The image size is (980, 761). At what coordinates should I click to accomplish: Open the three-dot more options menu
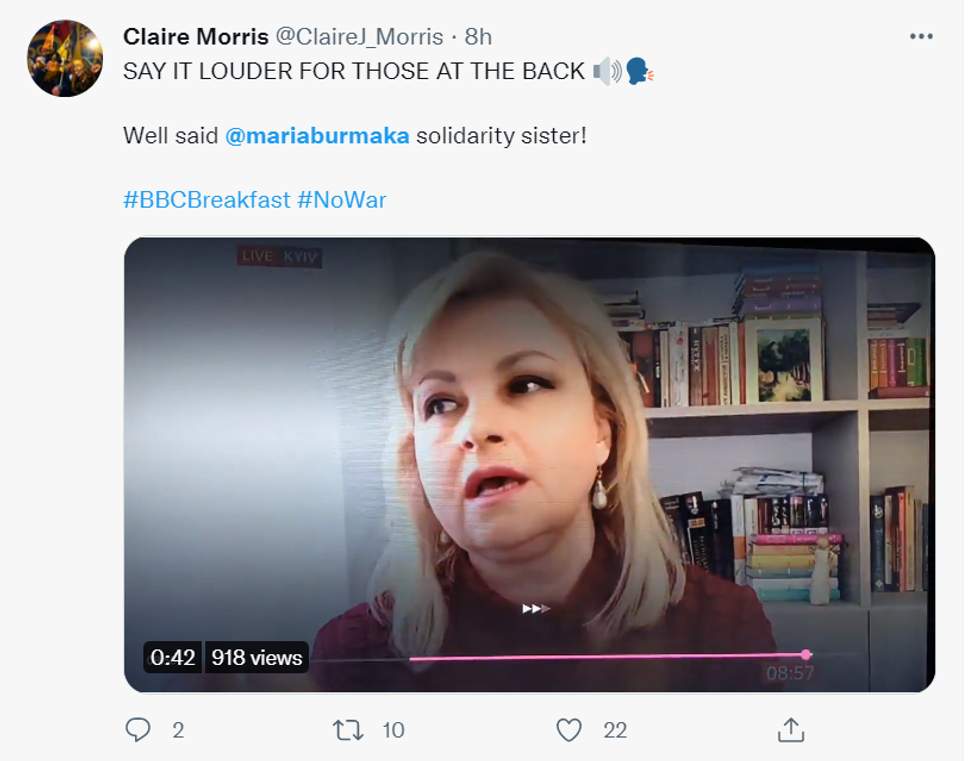click(x=921, y=37)
